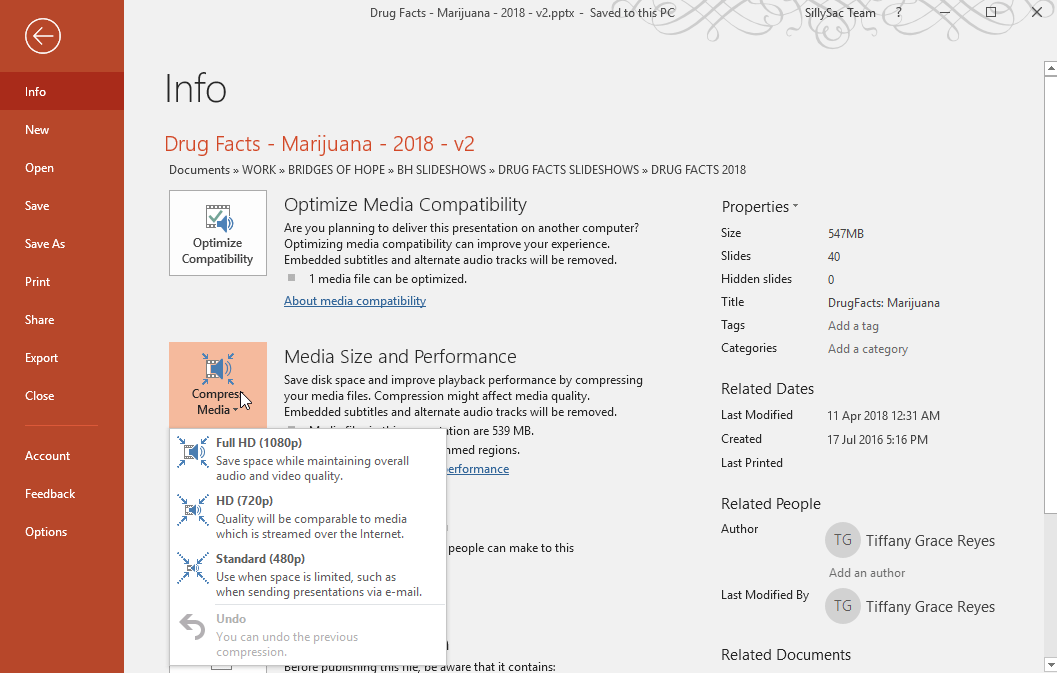Go to Save As in sidebar
The height and width of the screenshot is (673, 1057).
pos(62,243)
